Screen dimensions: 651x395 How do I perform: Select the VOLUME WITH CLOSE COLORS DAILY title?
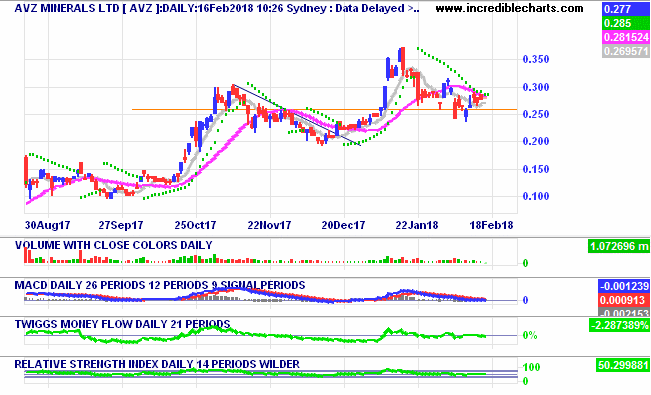[x=114, y=245]
